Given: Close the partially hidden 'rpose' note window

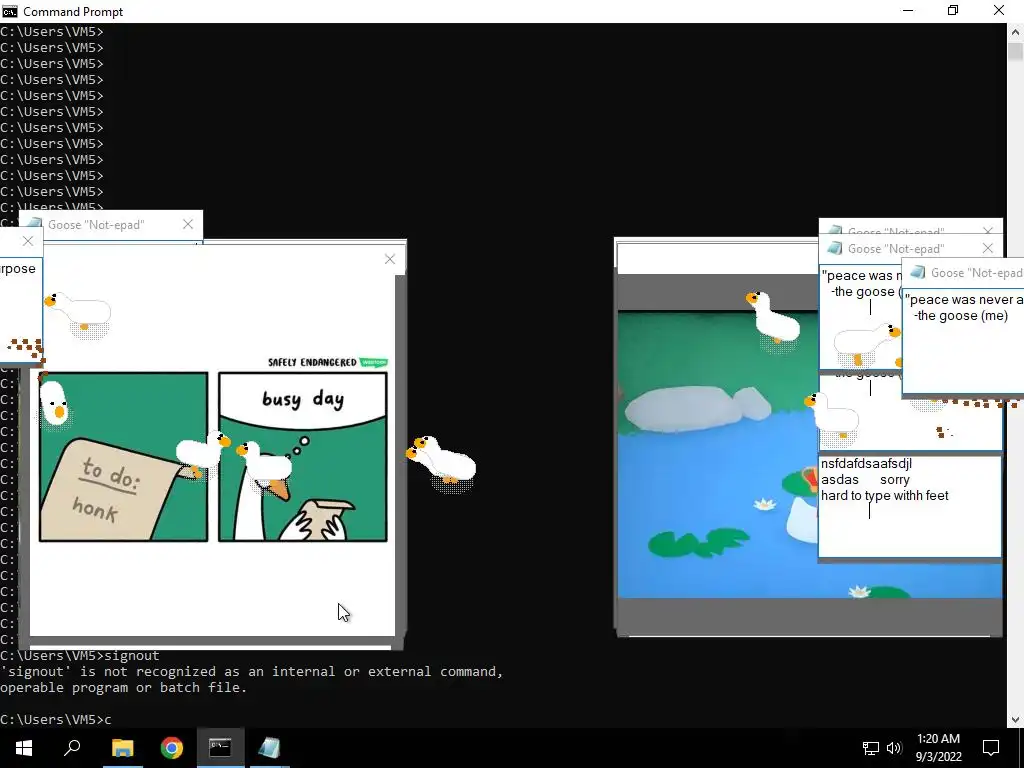Looking at the screenshot, I should pyautogui.click(x=27, y=241).
